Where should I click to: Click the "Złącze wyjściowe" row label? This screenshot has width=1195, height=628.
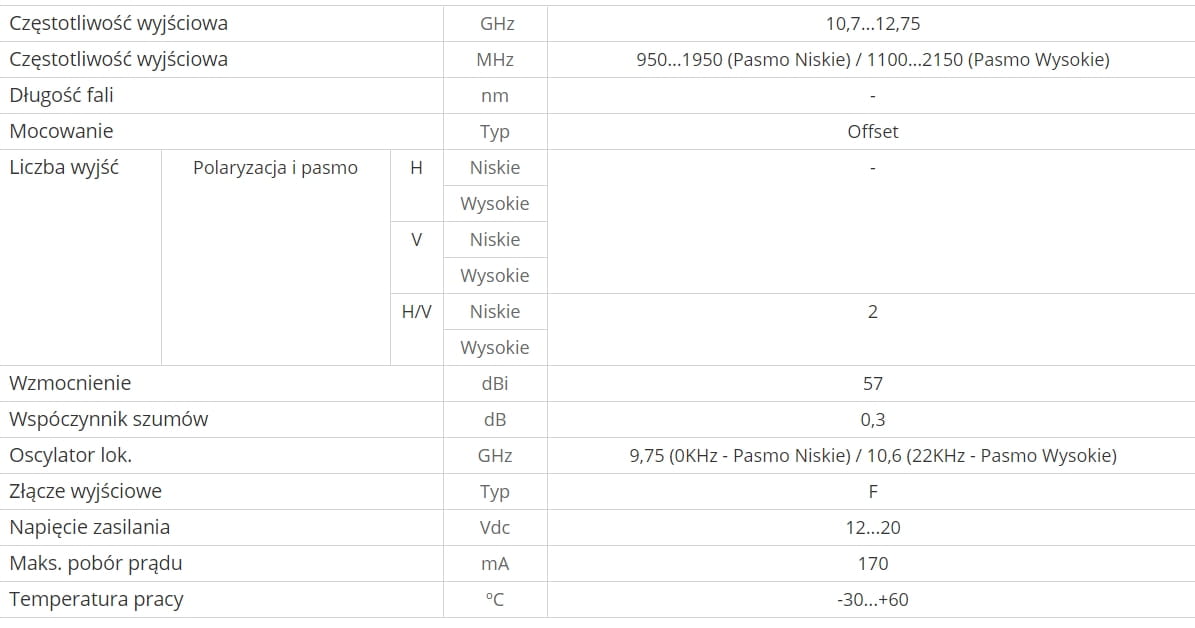pyautogui.click(x=85, y=491)
